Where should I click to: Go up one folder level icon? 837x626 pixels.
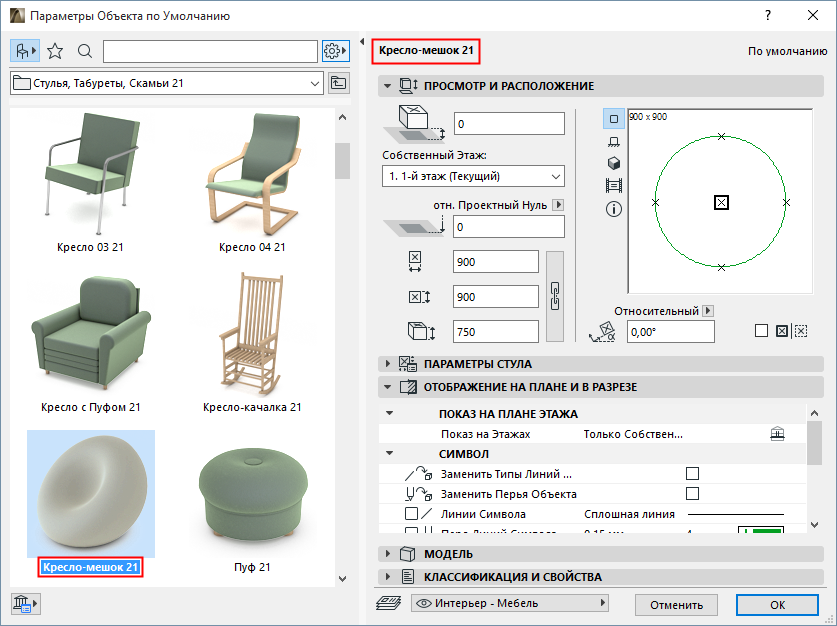point(338,83)
